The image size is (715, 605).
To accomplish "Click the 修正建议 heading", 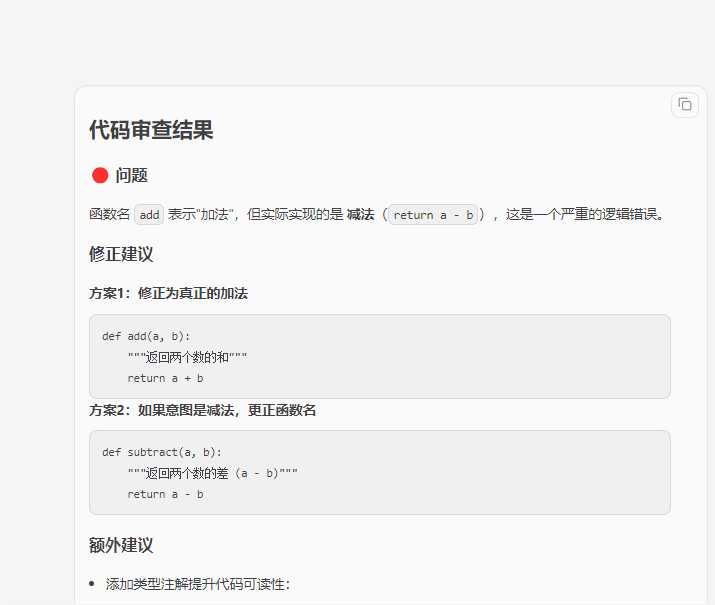I will tap(121, 254).
